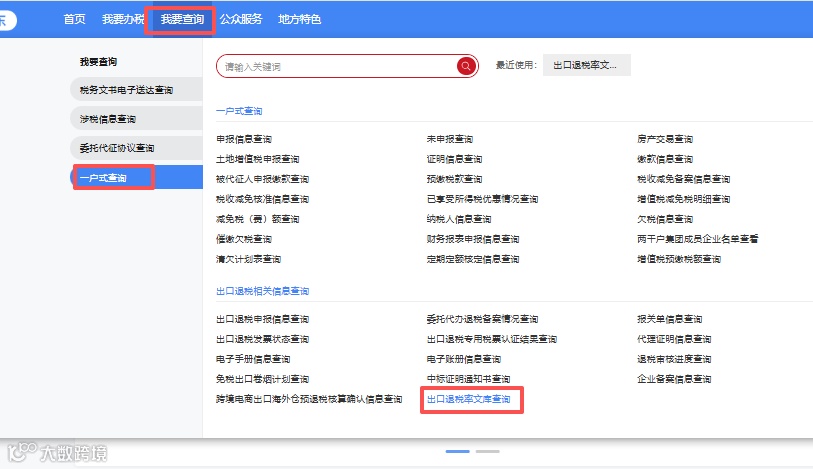813x469 pixels.
Task: Click the red search magnifier icon
Action: tap(466, 66)
